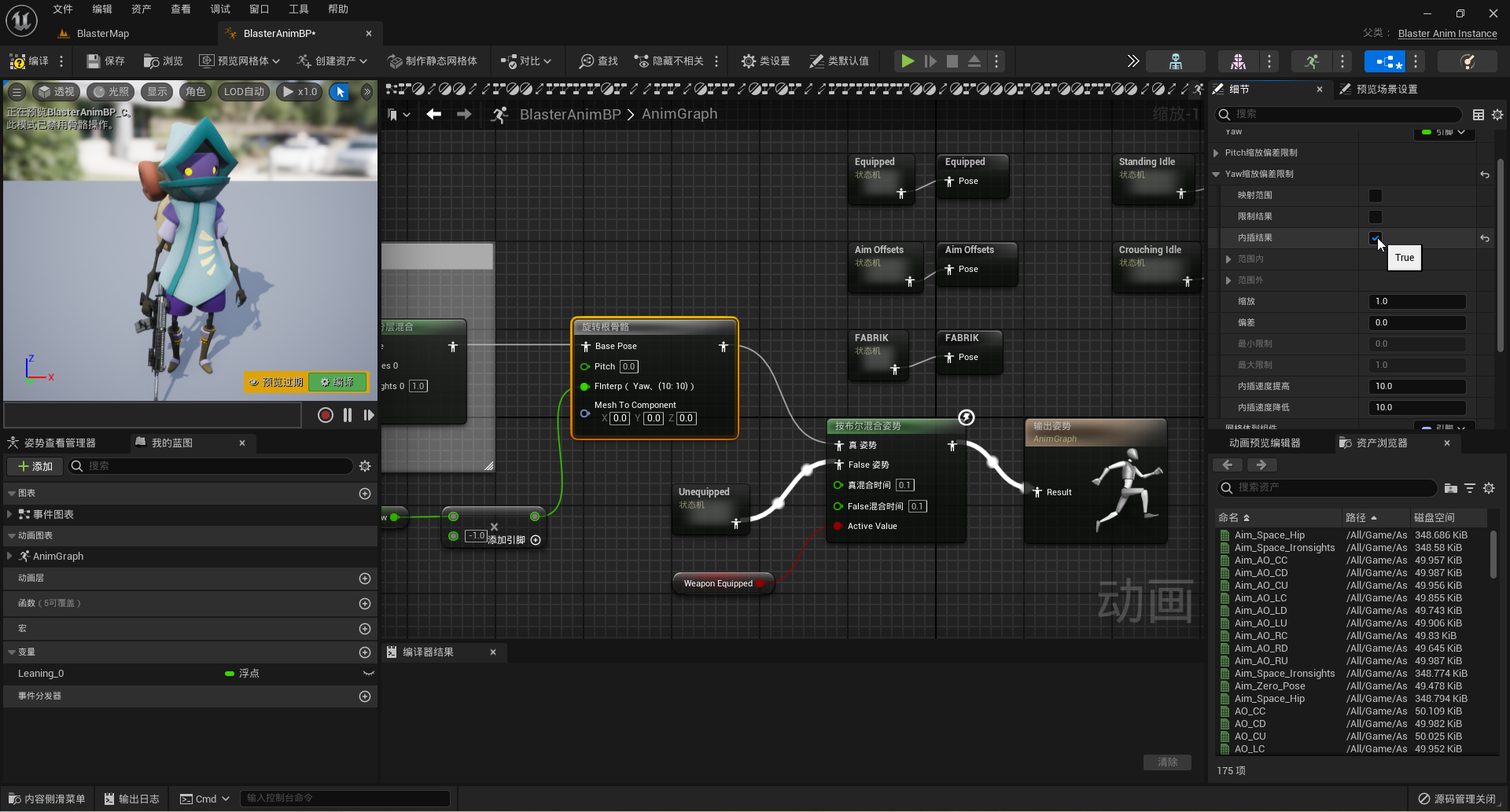Collapse the 变量 variables section

coord(12,652)
